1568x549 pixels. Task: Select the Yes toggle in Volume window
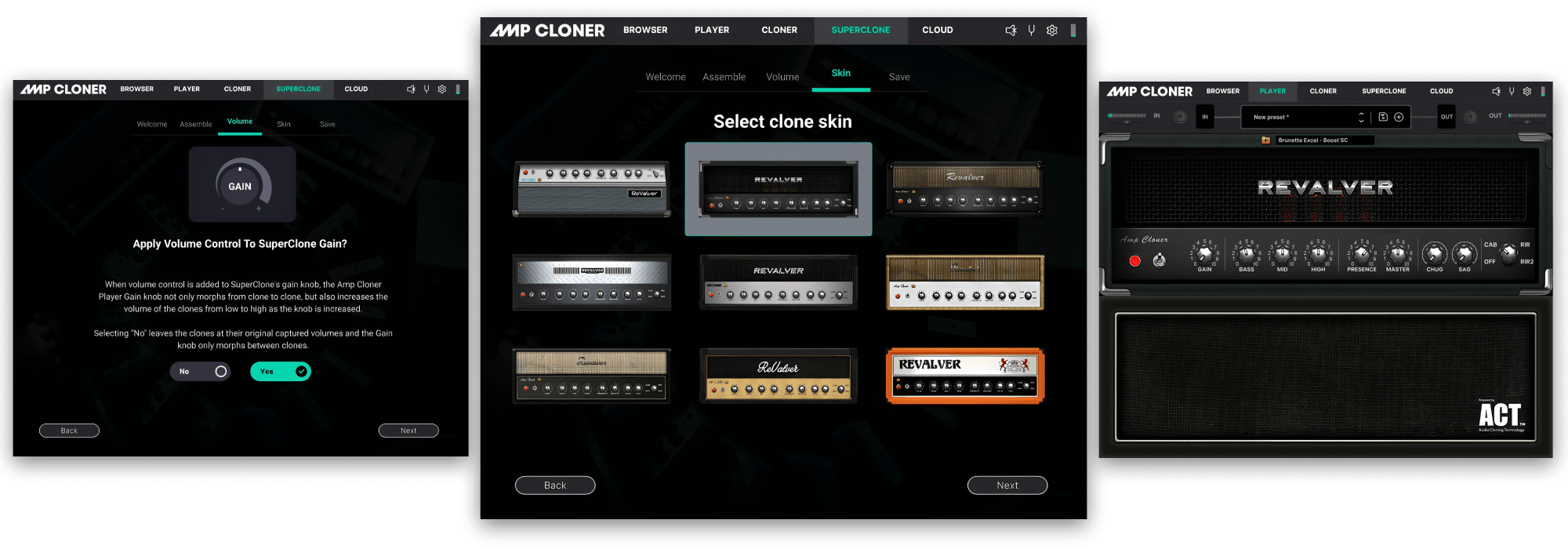pyautogui.click(x=281, y=372)
